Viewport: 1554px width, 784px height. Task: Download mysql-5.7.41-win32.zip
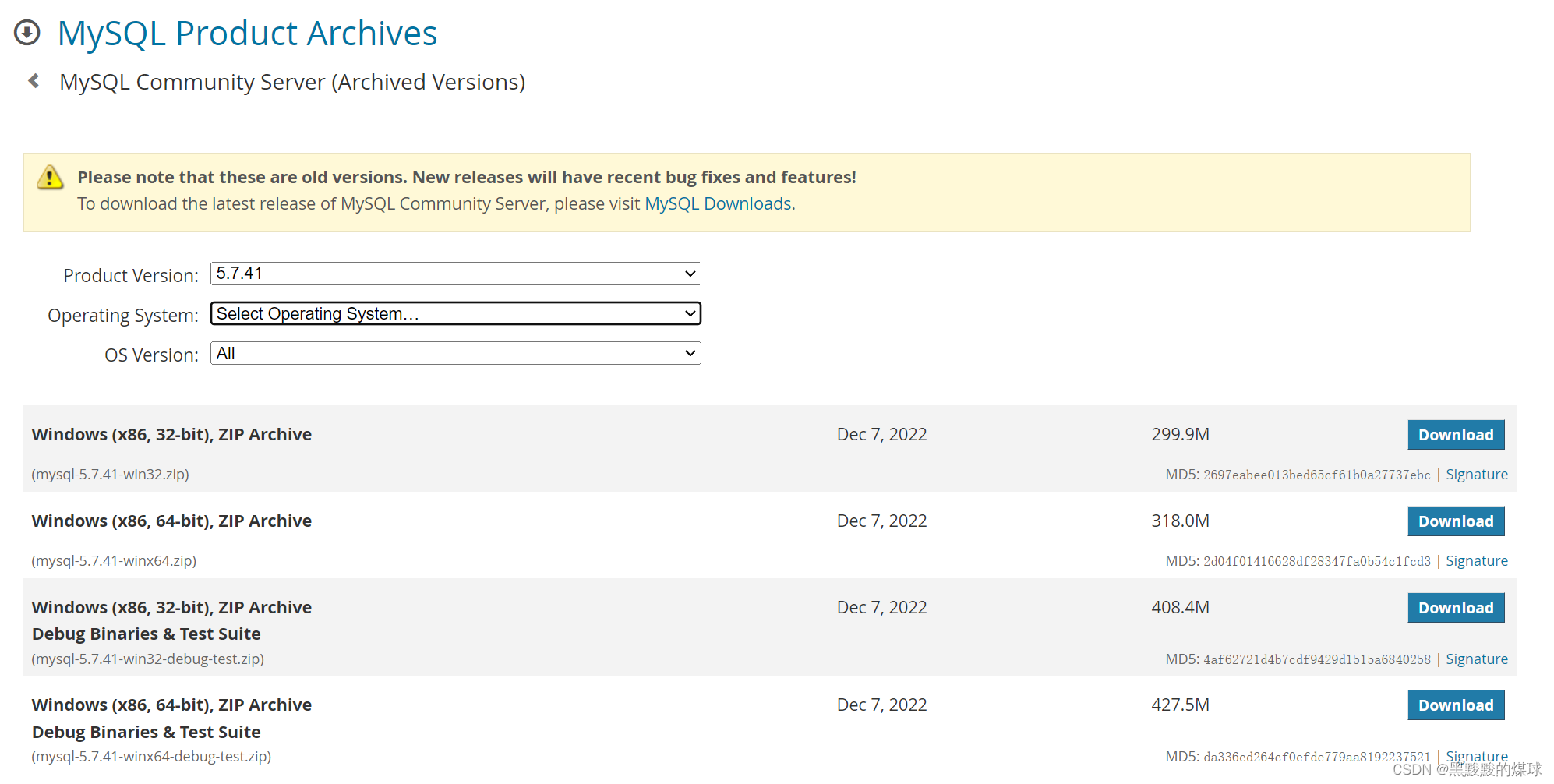[1455, 434]
